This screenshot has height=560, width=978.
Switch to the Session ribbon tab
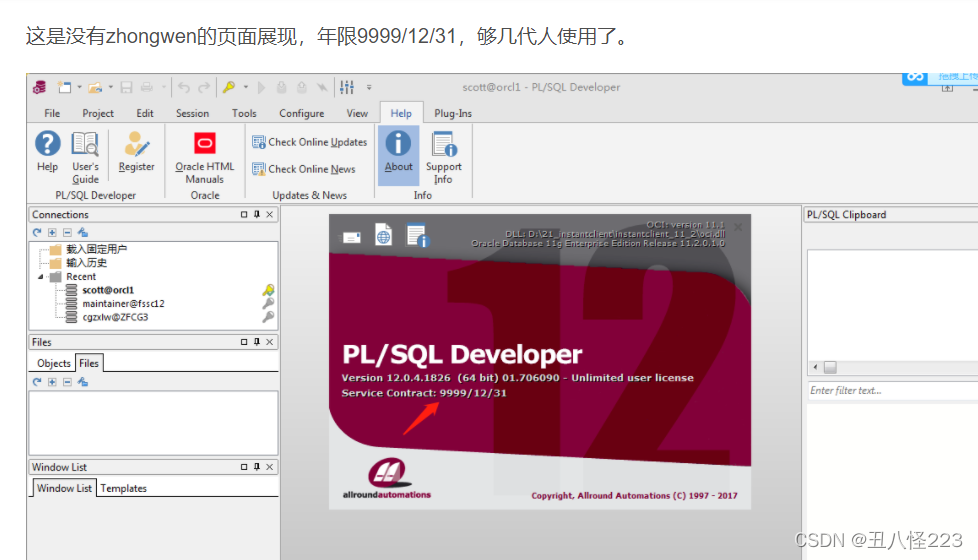192,113
